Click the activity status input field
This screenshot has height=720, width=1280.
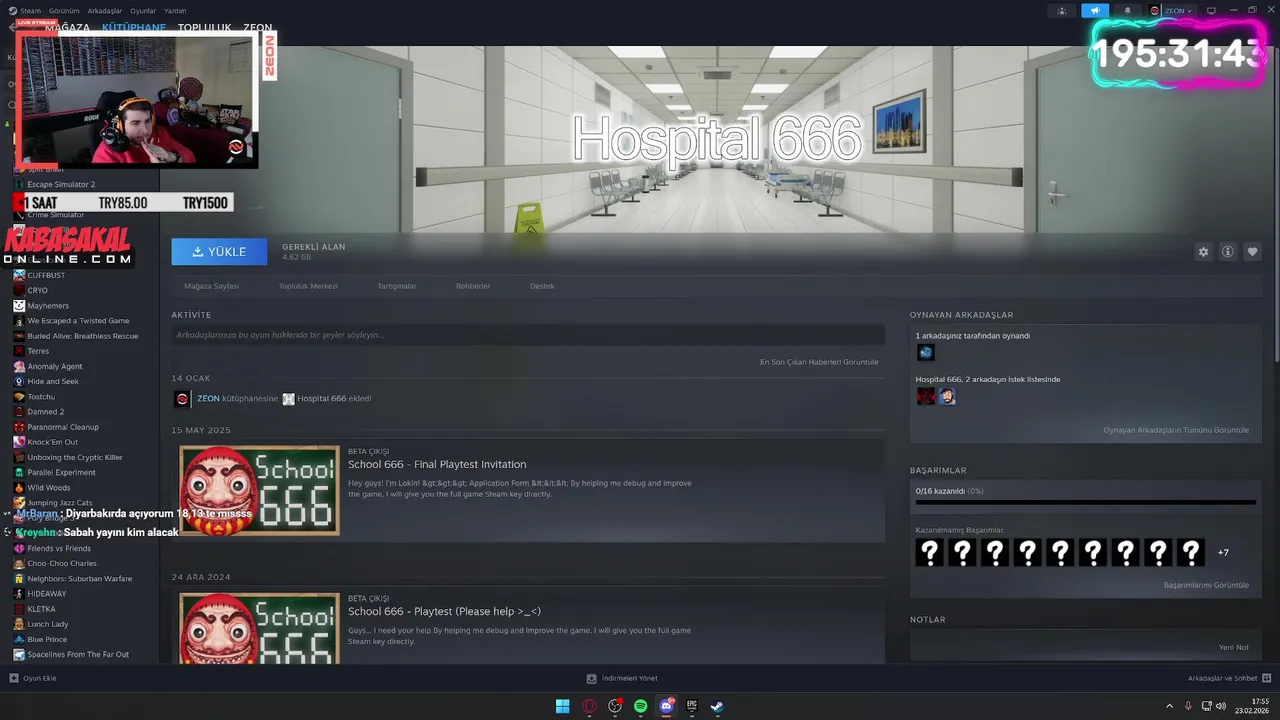tap(528, 335)
